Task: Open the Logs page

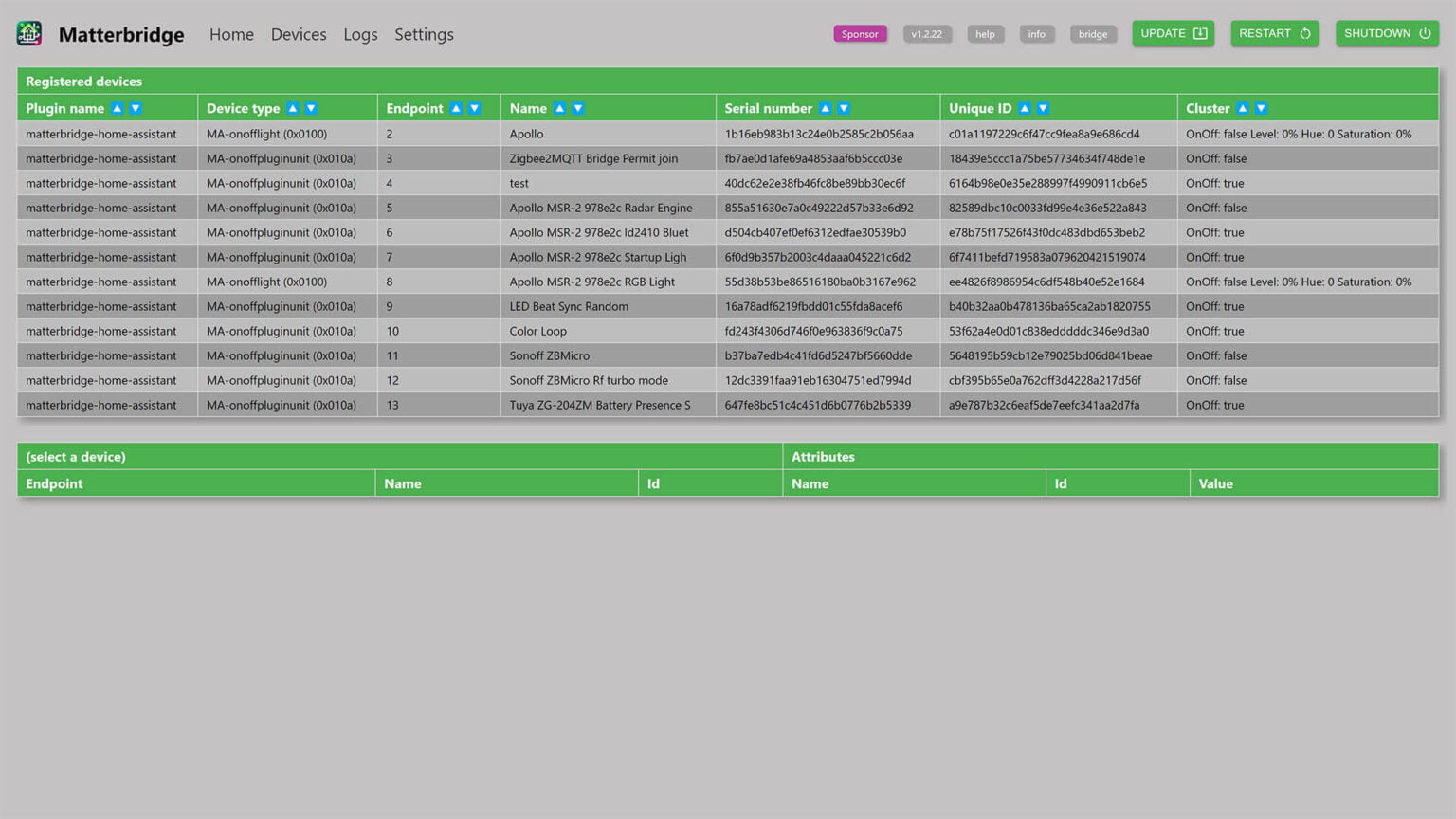Action: click(x=360, y=34)
